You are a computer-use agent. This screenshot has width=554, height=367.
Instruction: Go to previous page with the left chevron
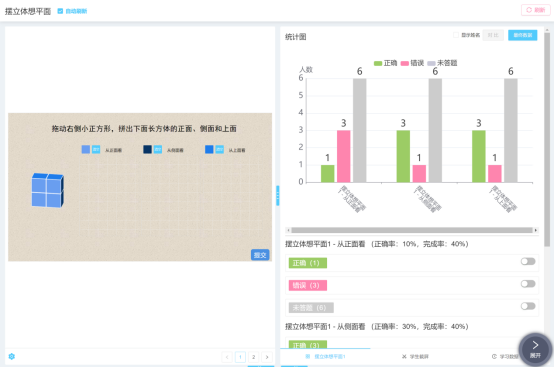[227, 357]
